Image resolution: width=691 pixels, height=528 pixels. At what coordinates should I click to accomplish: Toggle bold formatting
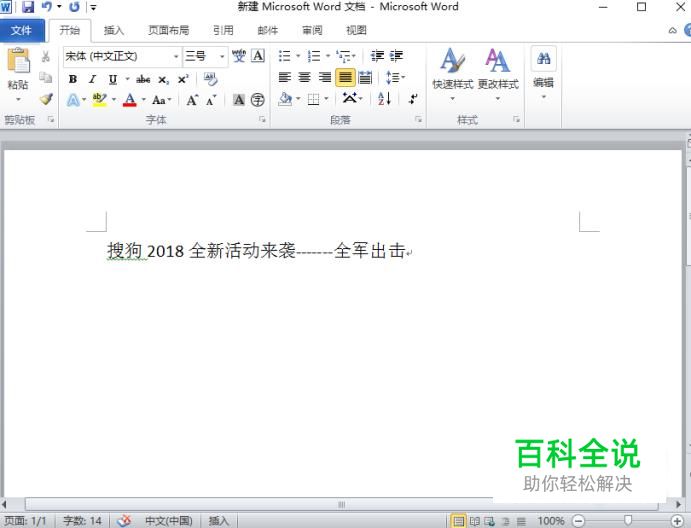[73, 79]
